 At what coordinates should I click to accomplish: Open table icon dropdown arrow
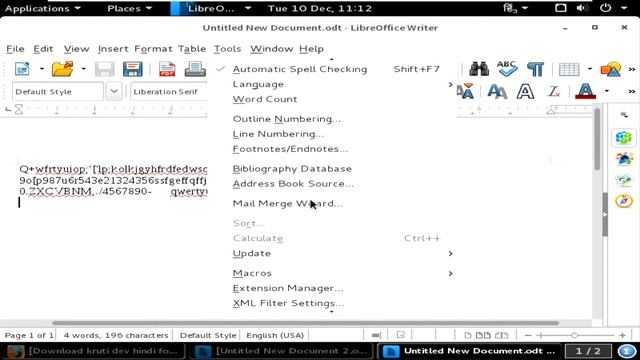[x=590, y=69]
